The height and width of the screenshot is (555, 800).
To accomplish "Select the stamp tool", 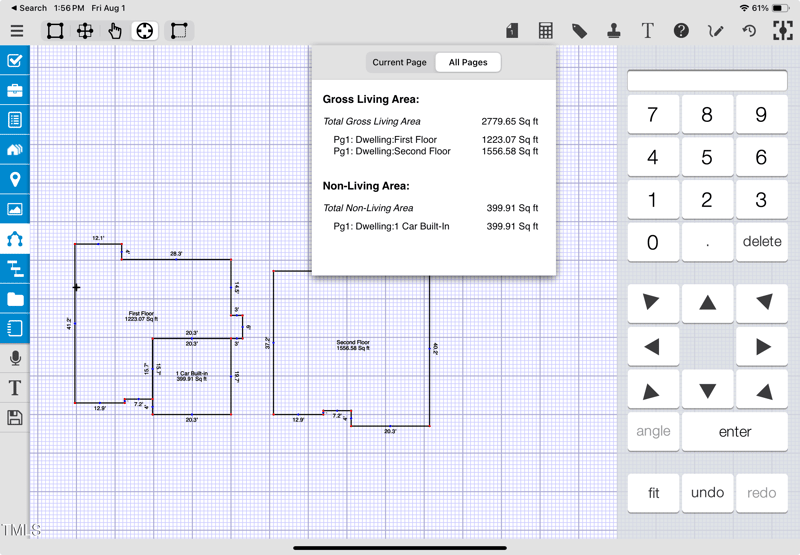I will point(613,31).
